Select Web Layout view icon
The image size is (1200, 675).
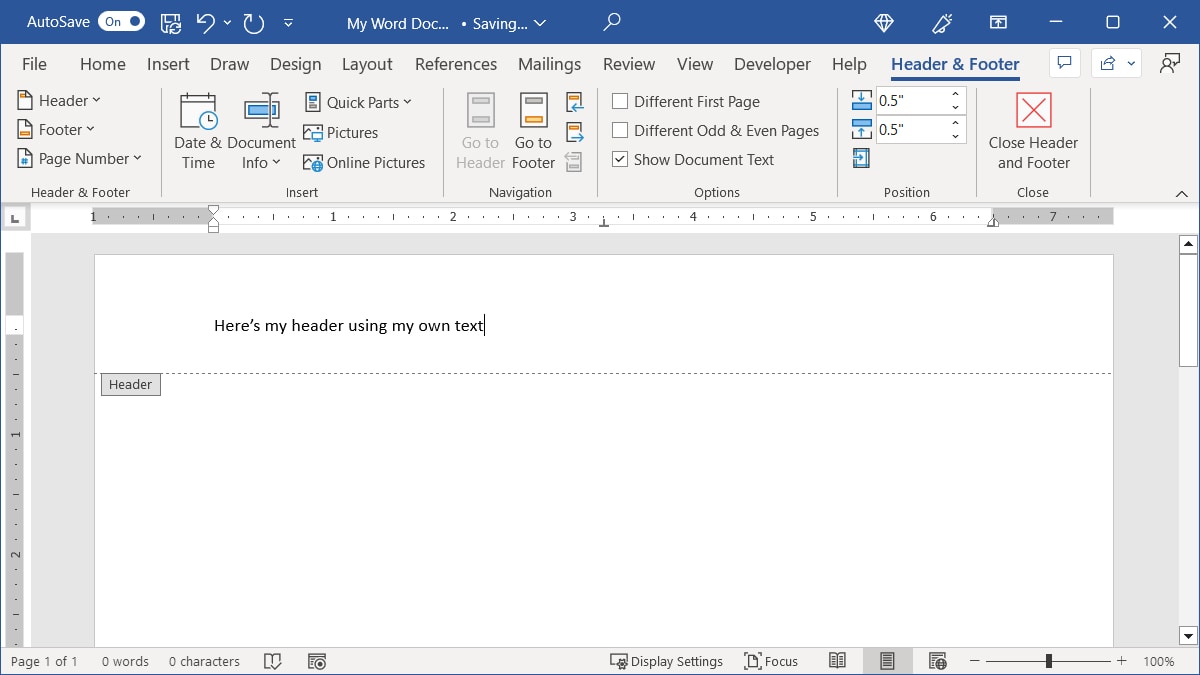pos(937,661)
